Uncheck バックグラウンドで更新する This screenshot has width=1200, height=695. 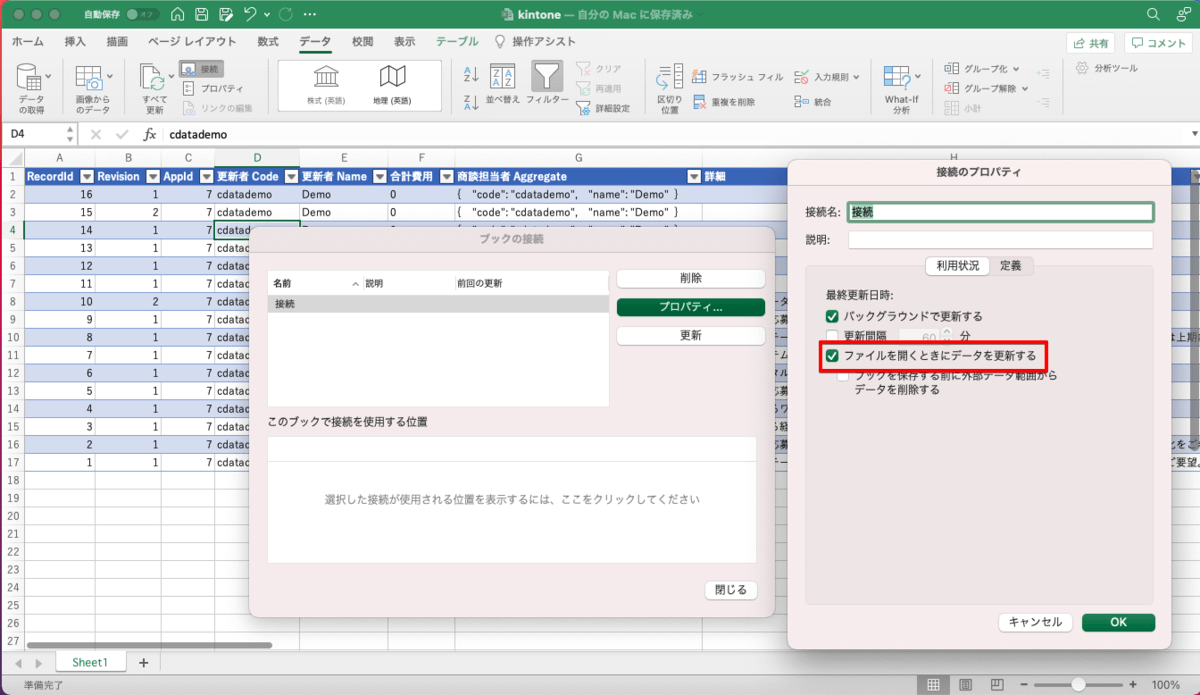(832, 316)
